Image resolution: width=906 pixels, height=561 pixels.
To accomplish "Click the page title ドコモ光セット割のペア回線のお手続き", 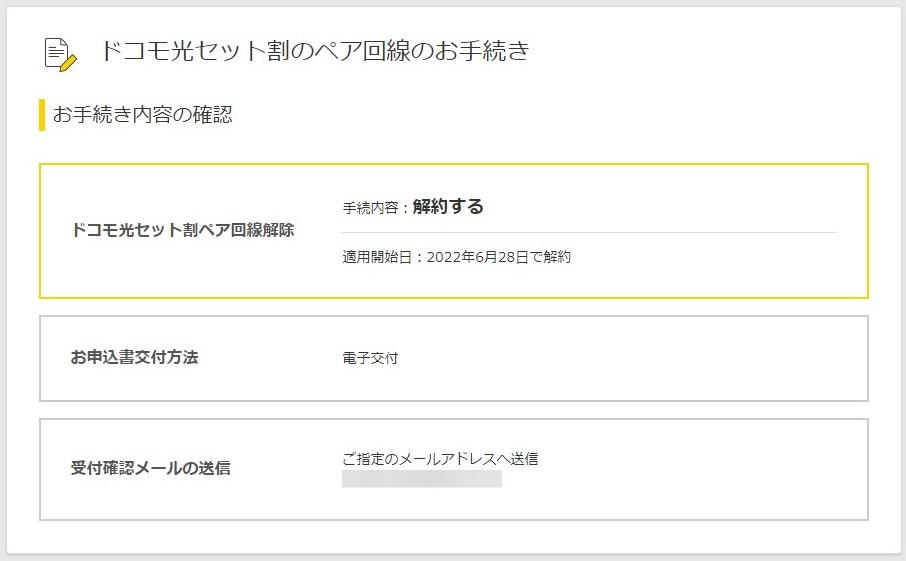I will pyautogui.click(x=315, y=51).
